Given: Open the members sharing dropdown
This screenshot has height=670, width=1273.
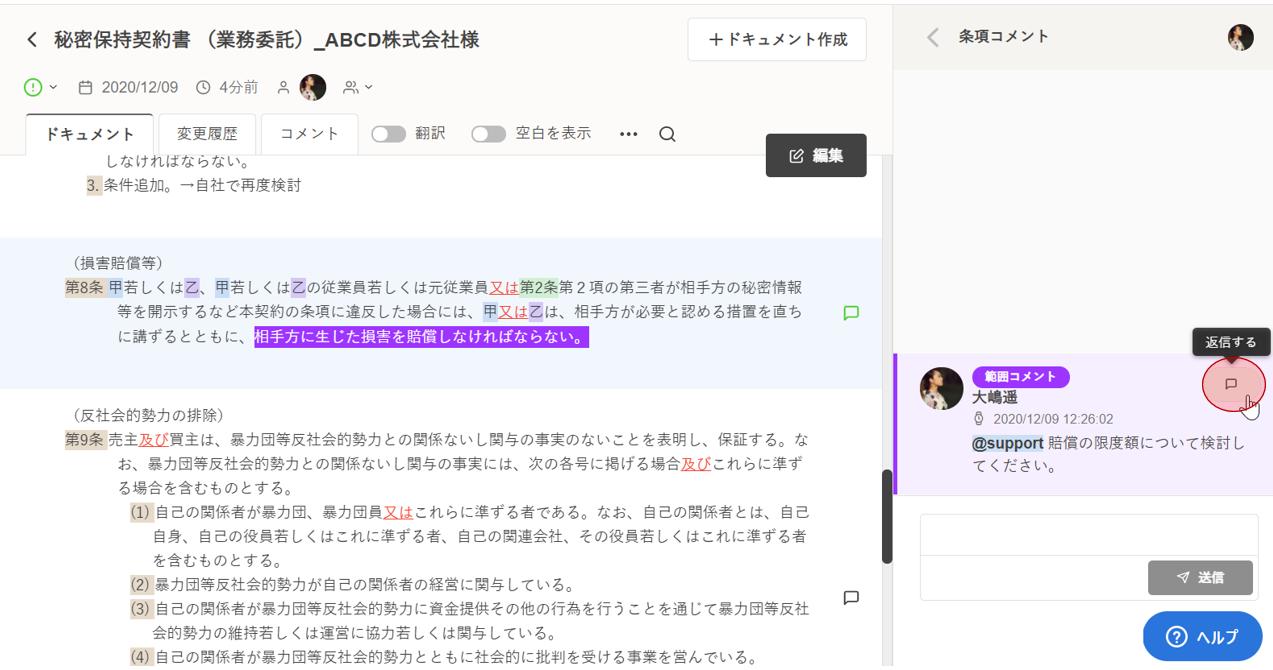Looking at the screenshot, I should pos(357,88).
